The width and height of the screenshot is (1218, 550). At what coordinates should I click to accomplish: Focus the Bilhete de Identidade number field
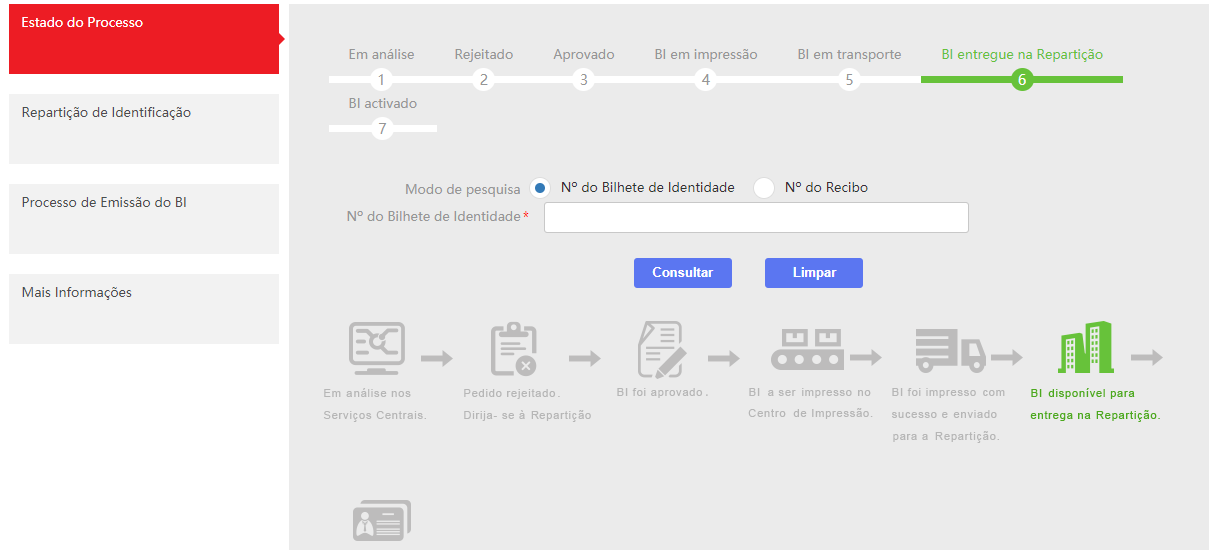[x=756, y=218]
